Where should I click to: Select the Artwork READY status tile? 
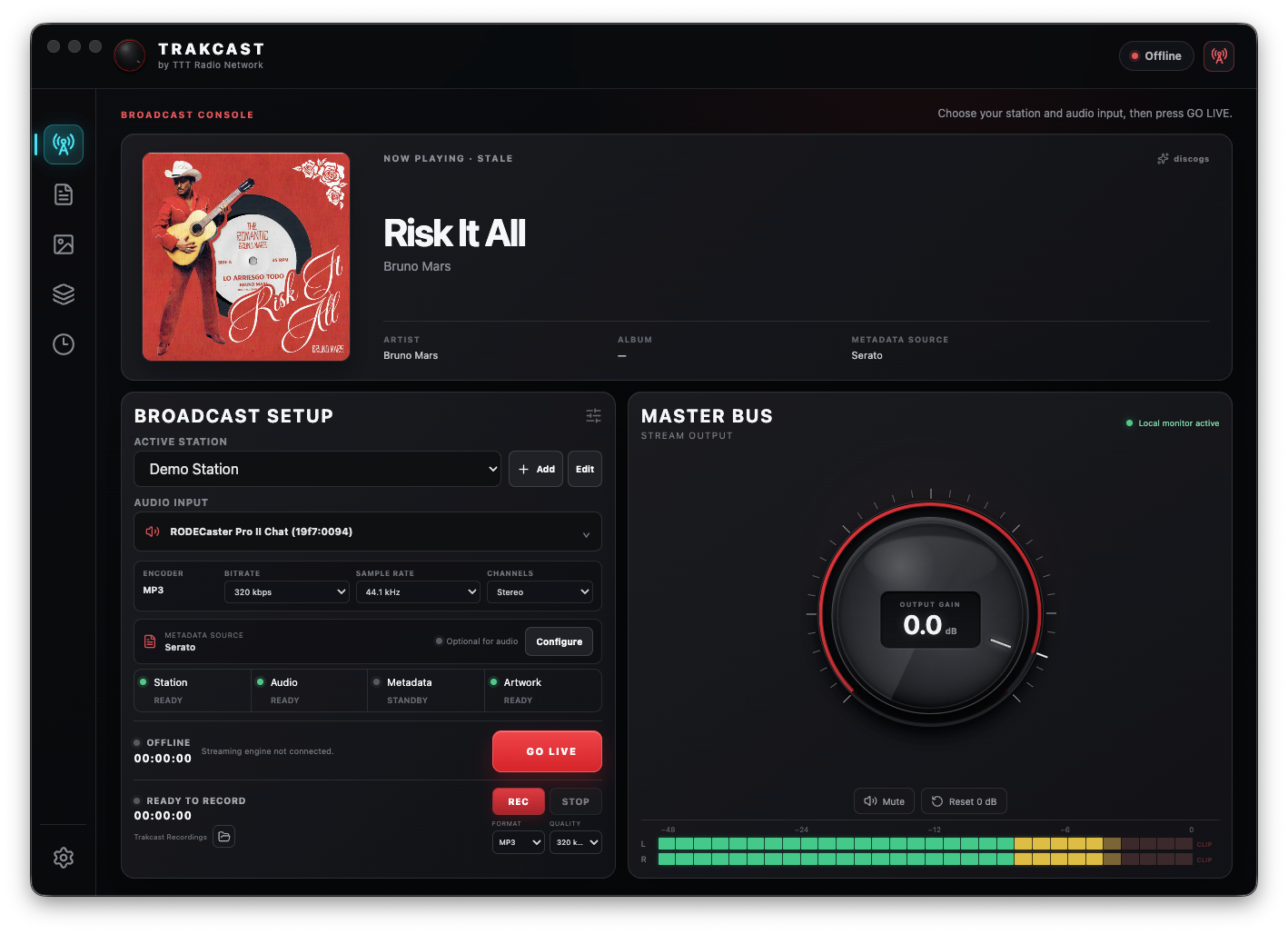click(543, 691)
